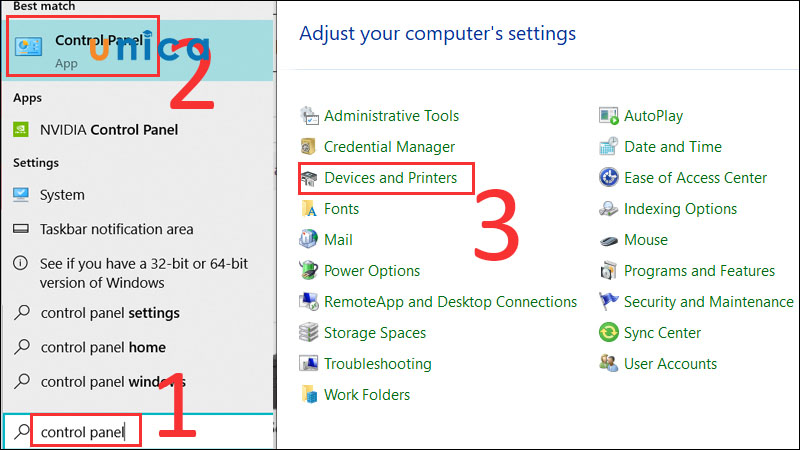Open User Accounts settings
This screenshot has width=800, height=450.
[670, 364]
